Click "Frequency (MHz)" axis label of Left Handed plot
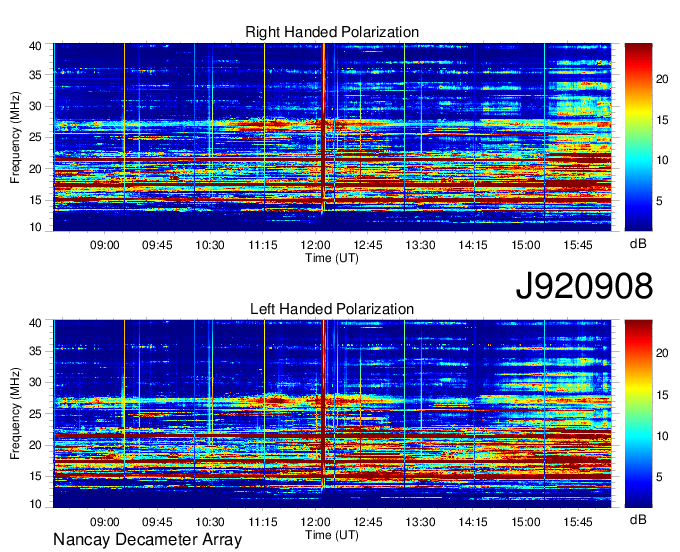Image resolution: width=680 pixels, height=552 pixels. pos(15,414)
